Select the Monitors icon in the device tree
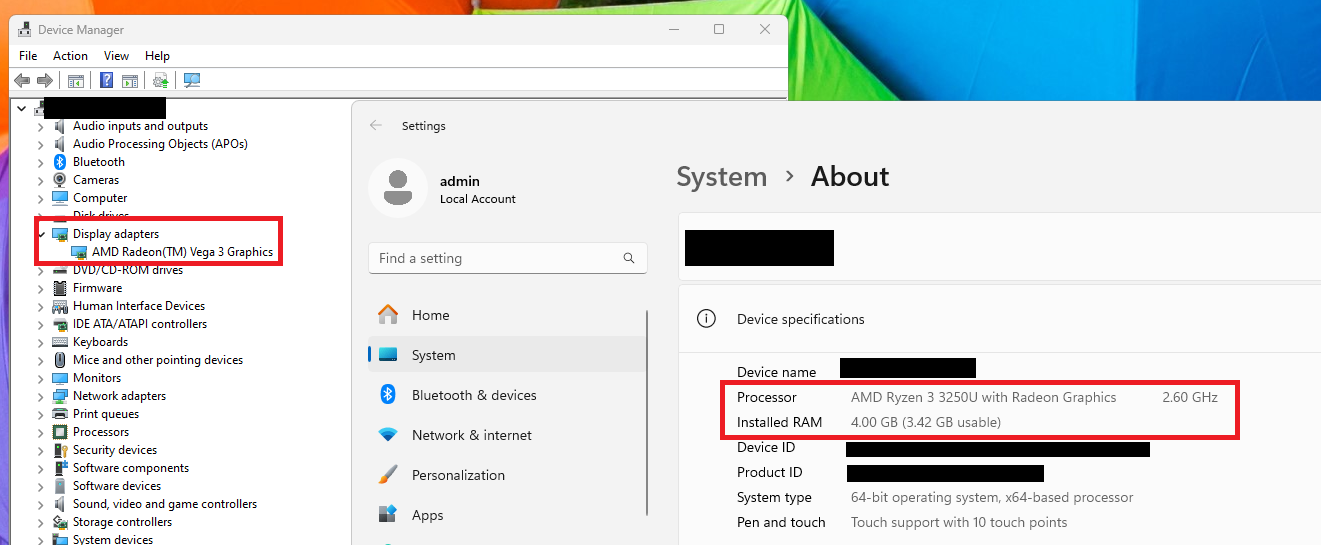 (x=60, y=378)
